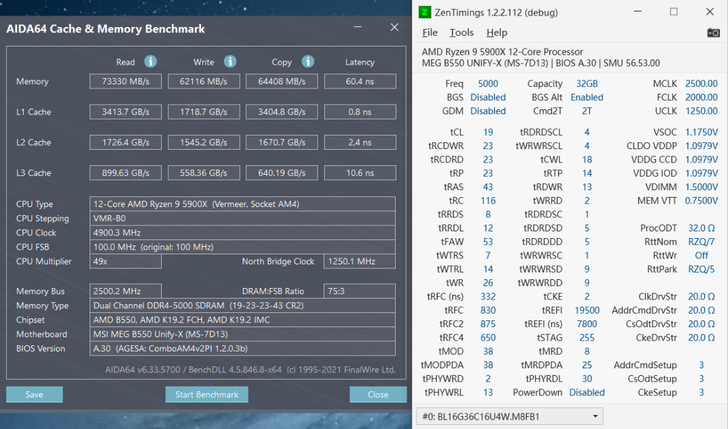Click the PowerDown value Disabled
This screenshot has height=429, width=728.
(587, 392)
